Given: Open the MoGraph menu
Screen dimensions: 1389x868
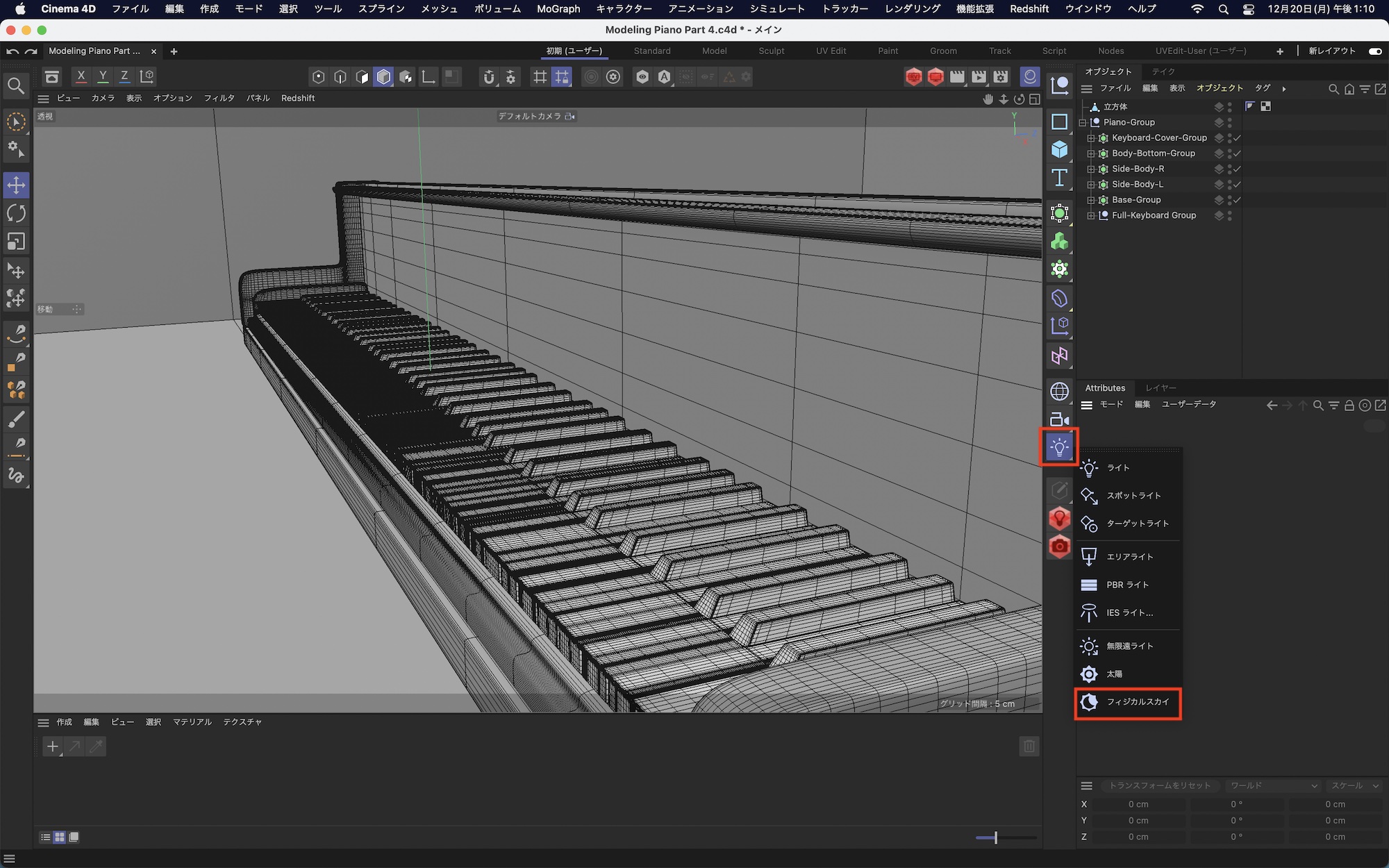Looking at the screenshot, I should [x=558, y=9].
